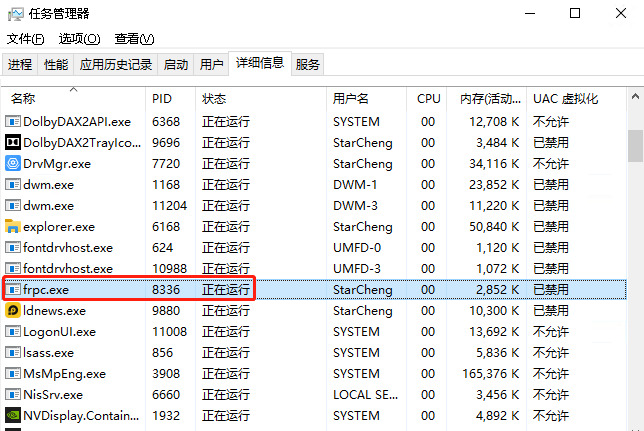The height and width of the screenshot is (431, 644).
Task: Open the 选项(O) menu
Action: click(79, 39)
